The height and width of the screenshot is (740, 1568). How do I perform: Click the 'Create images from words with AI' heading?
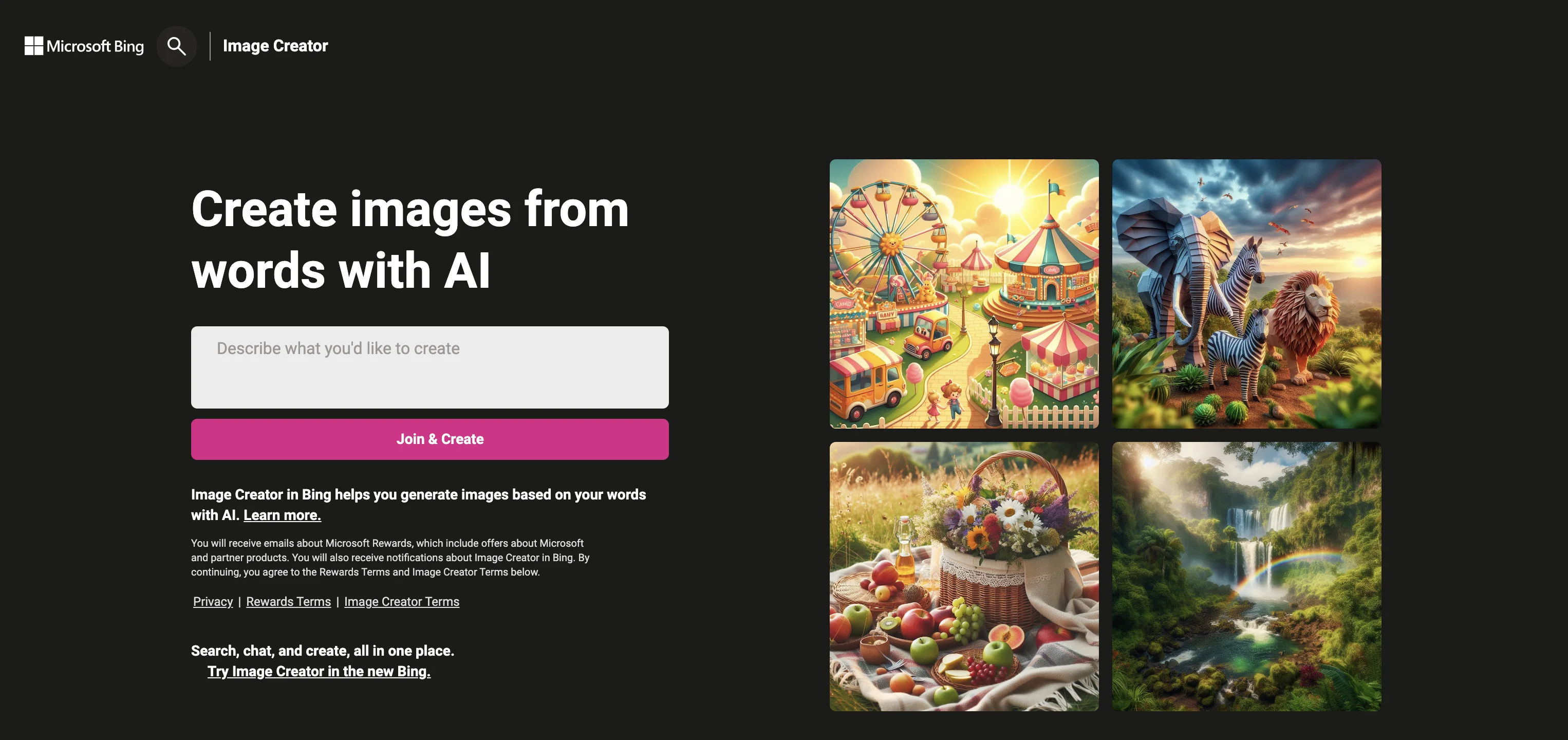pyautogui.click(x=409, y=239)
